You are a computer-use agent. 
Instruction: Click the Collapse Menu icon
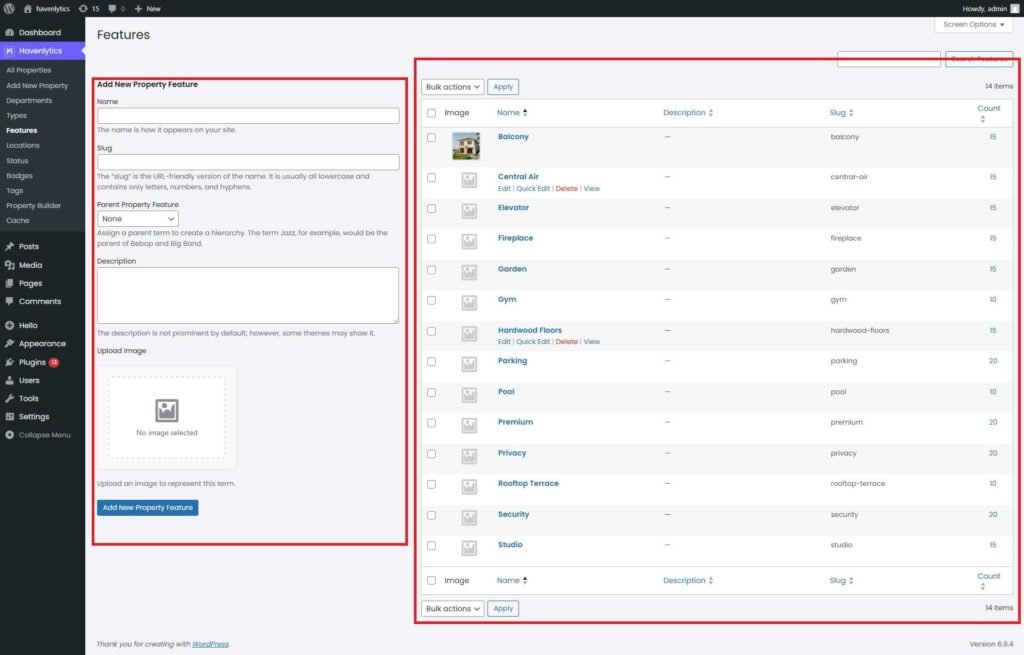point(9,435)
